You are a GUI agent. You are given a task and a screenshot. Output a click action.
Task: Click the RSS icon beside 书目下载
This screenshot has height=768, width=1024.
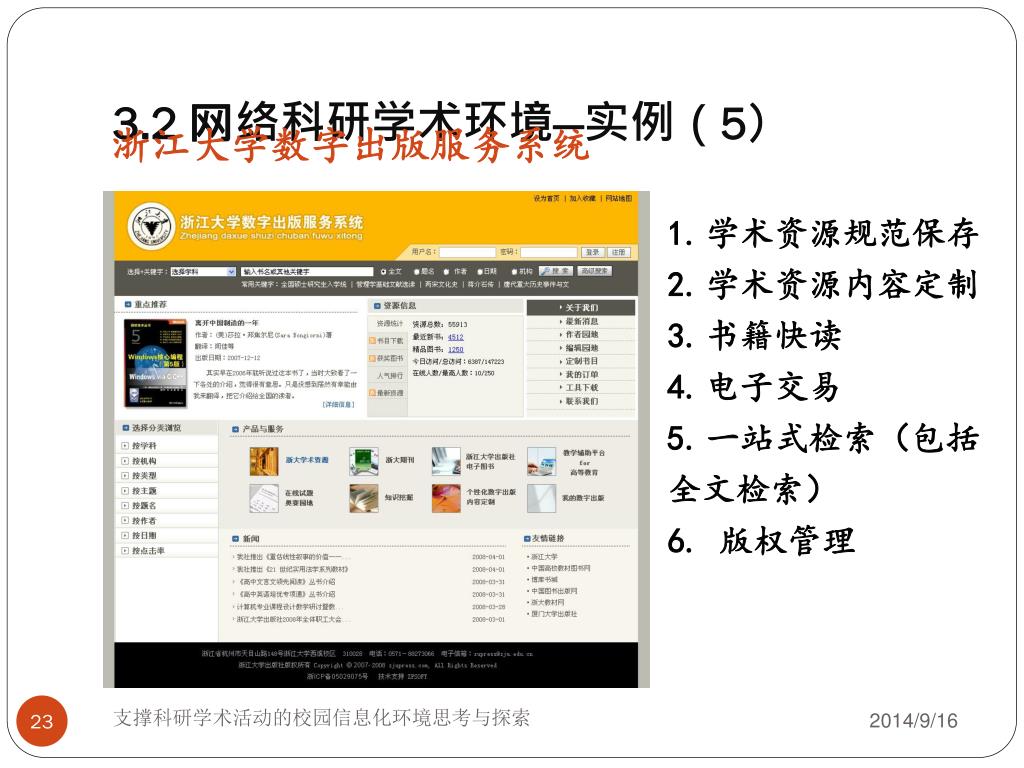[x=372, y=341]
